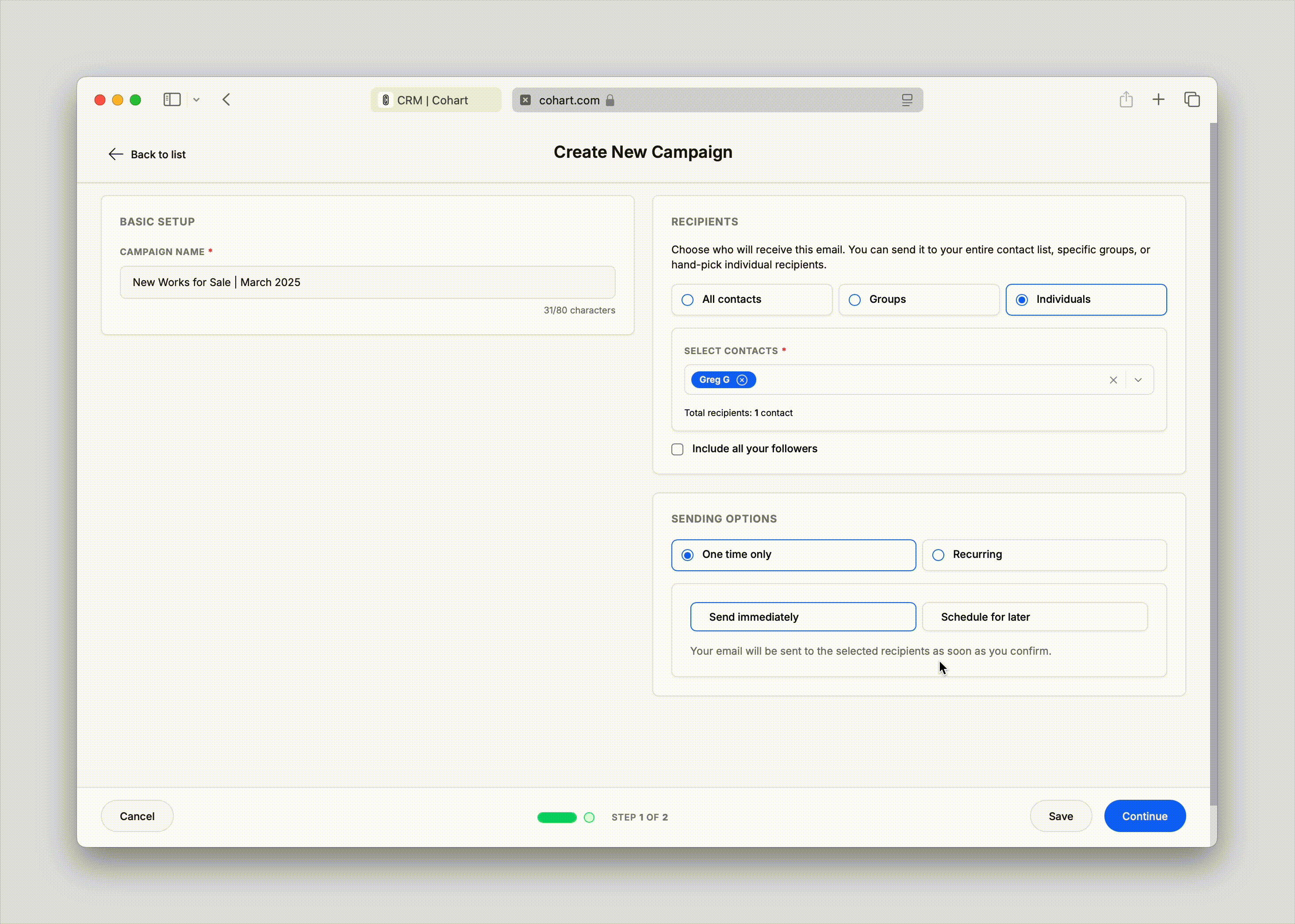
Task: Expand the Select Contacts dropdown
Action: [x=1138, y=380]
